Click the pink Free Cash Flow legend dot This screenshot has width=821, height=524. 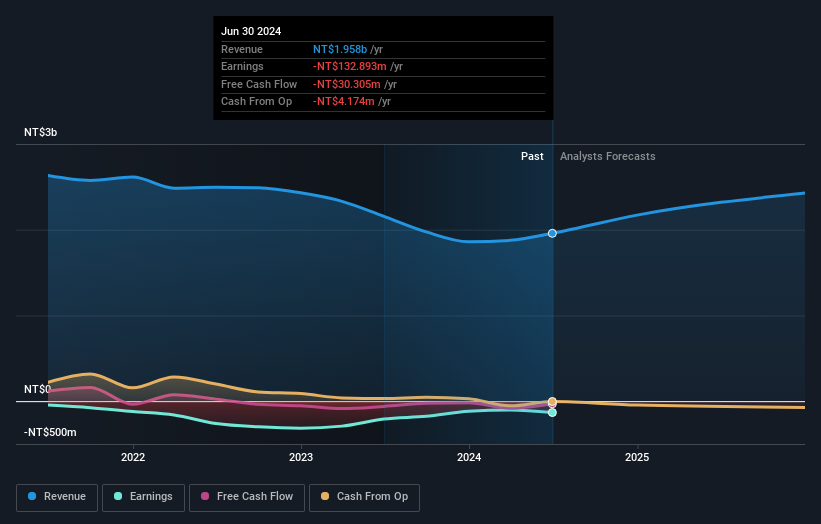pyautogui.click(x=205, y=496)
